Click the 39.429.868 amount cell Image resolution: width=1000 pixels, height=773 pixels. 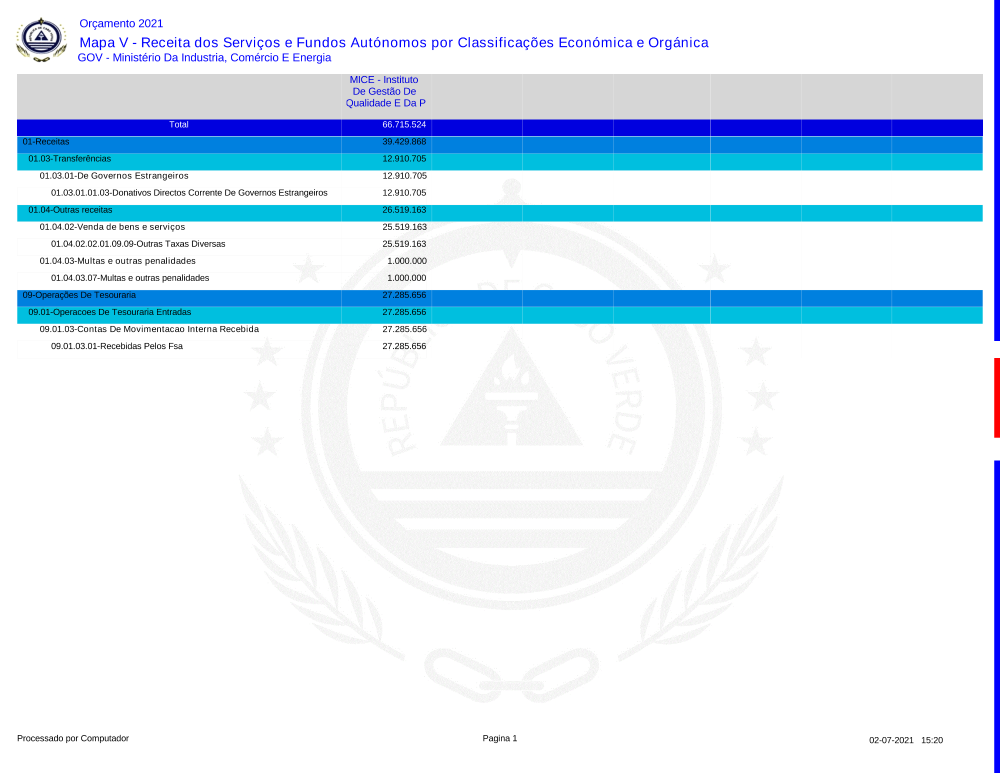click(x=404, y=142)
